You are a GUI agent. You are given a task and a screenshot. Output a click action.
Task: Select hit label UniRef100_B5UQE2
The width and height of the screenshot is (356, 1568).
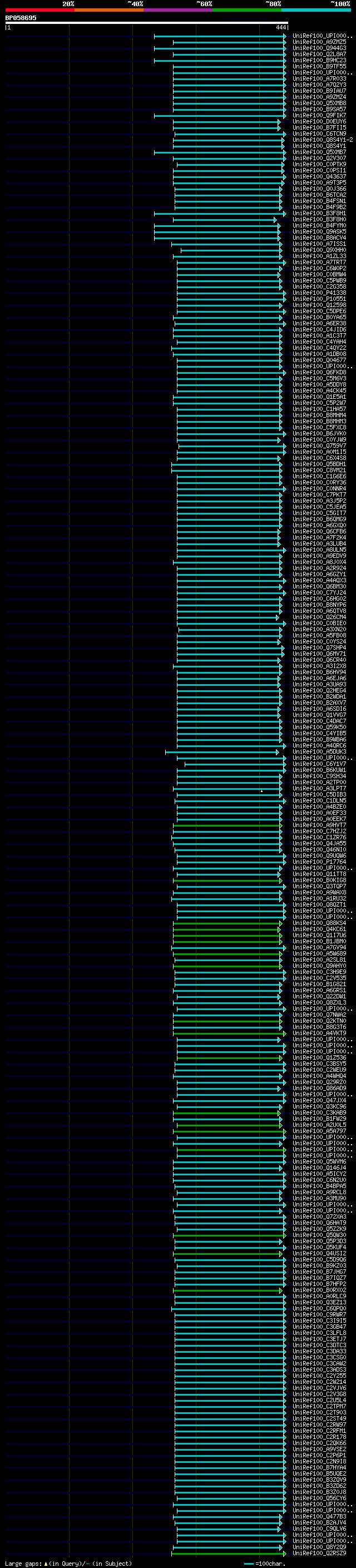[x=319, y=1473]
